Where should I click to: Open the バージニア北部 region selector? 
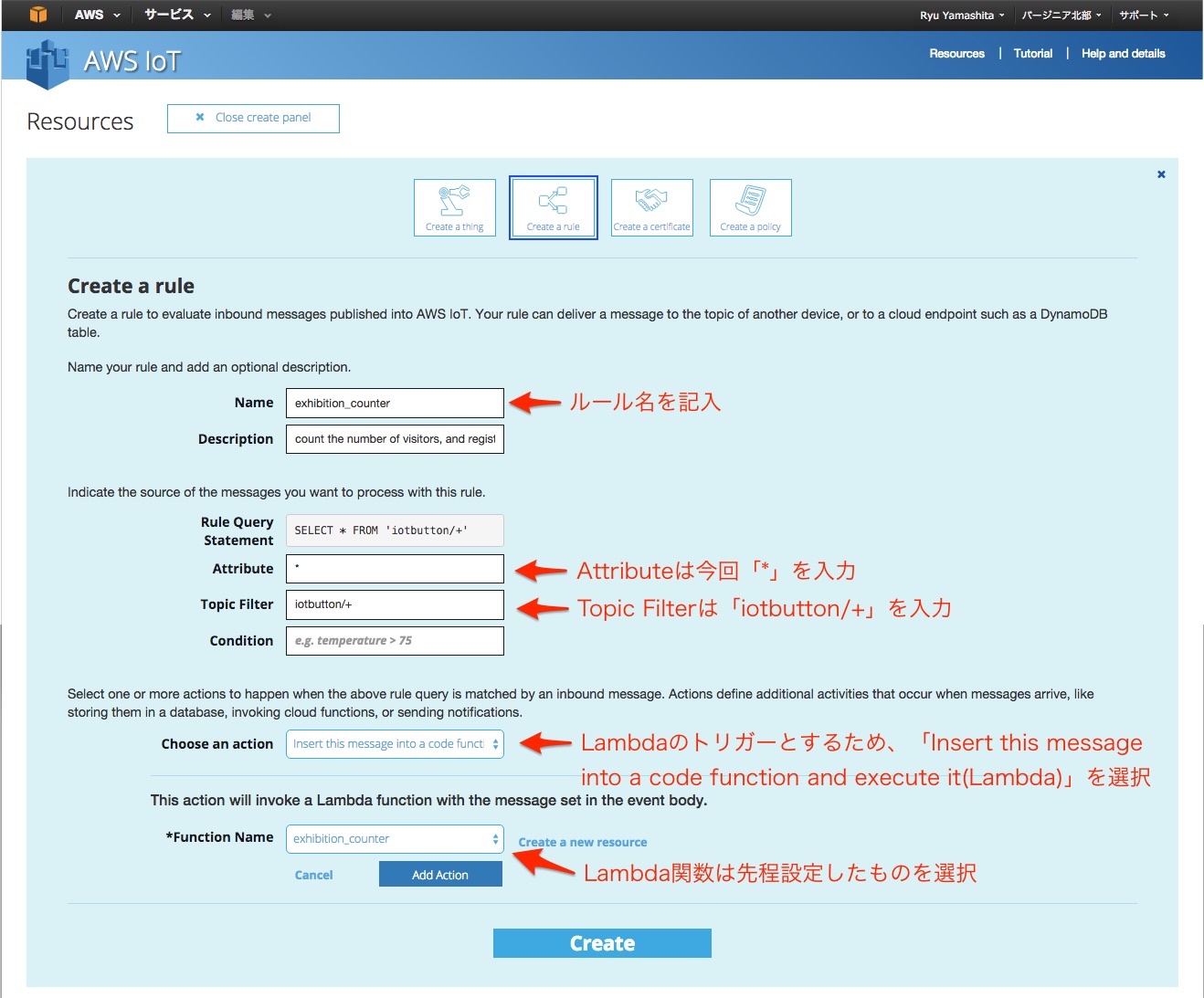click(x=1061, y=16)
